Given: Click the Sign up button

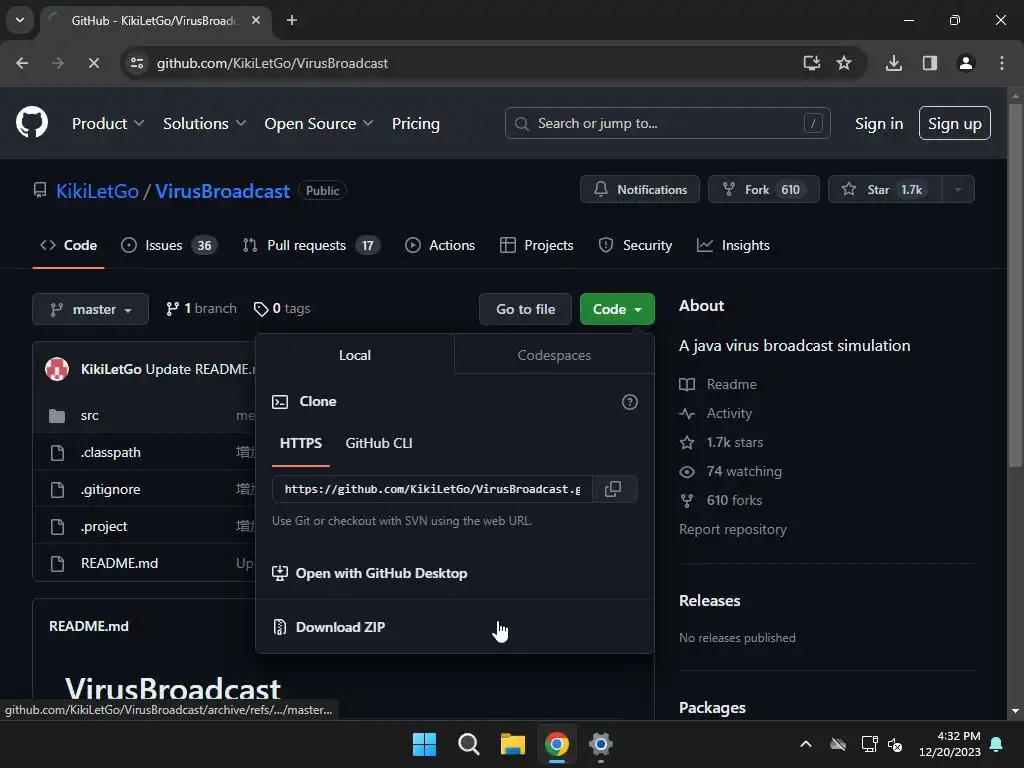Looking at the screenshot, I should tap(955, 123).
